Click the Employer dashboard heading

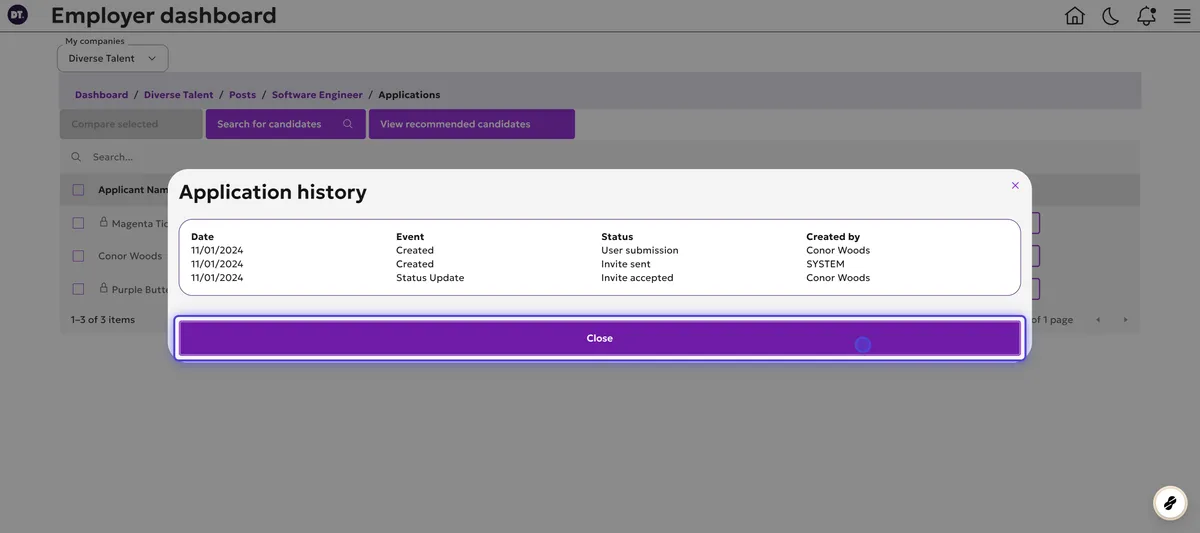coord(164,16)
